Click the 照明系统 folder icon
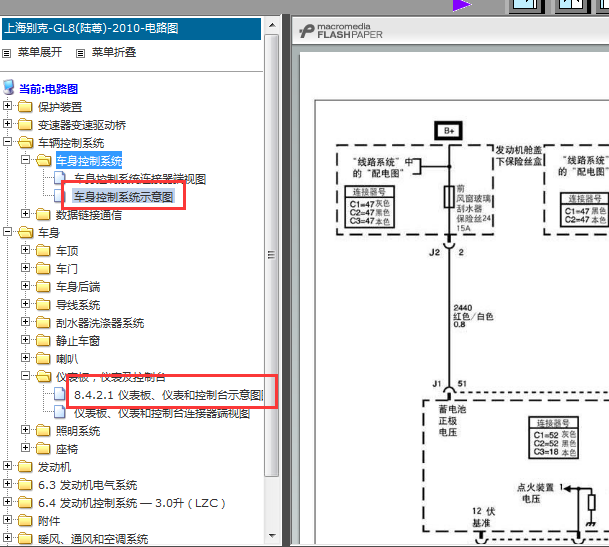609x547 pixels. 43,430
